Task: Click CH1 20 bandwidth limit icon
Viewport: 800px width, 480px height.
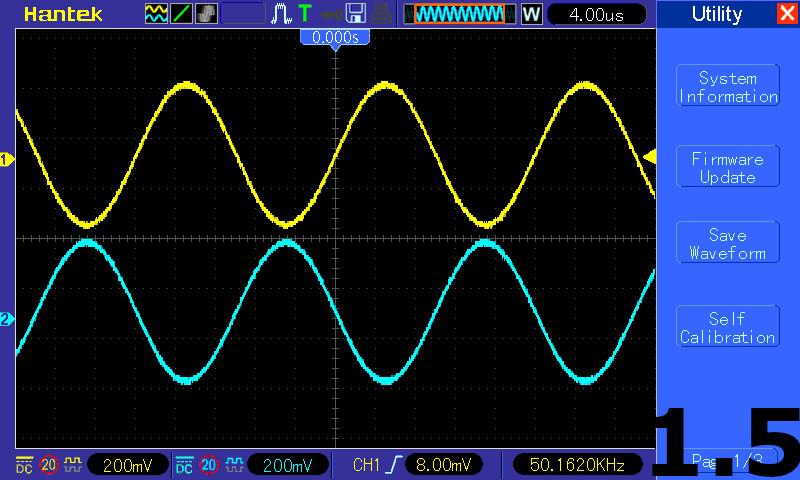Action: pos(48,464)
